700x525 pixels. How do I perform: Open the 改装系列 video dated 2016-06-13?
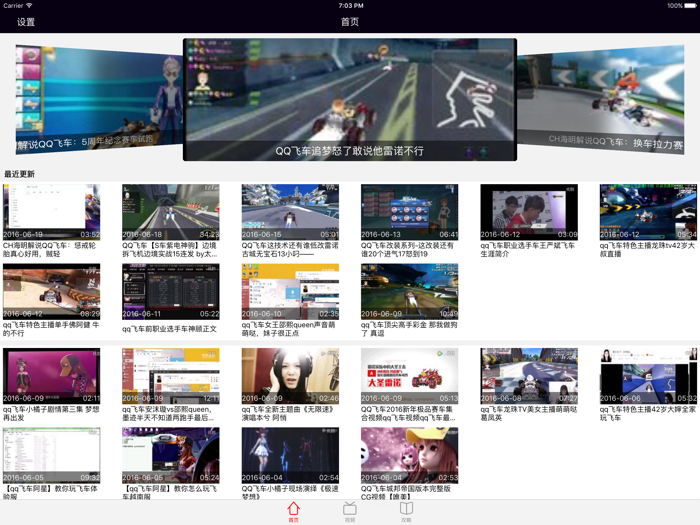[409, 212]
